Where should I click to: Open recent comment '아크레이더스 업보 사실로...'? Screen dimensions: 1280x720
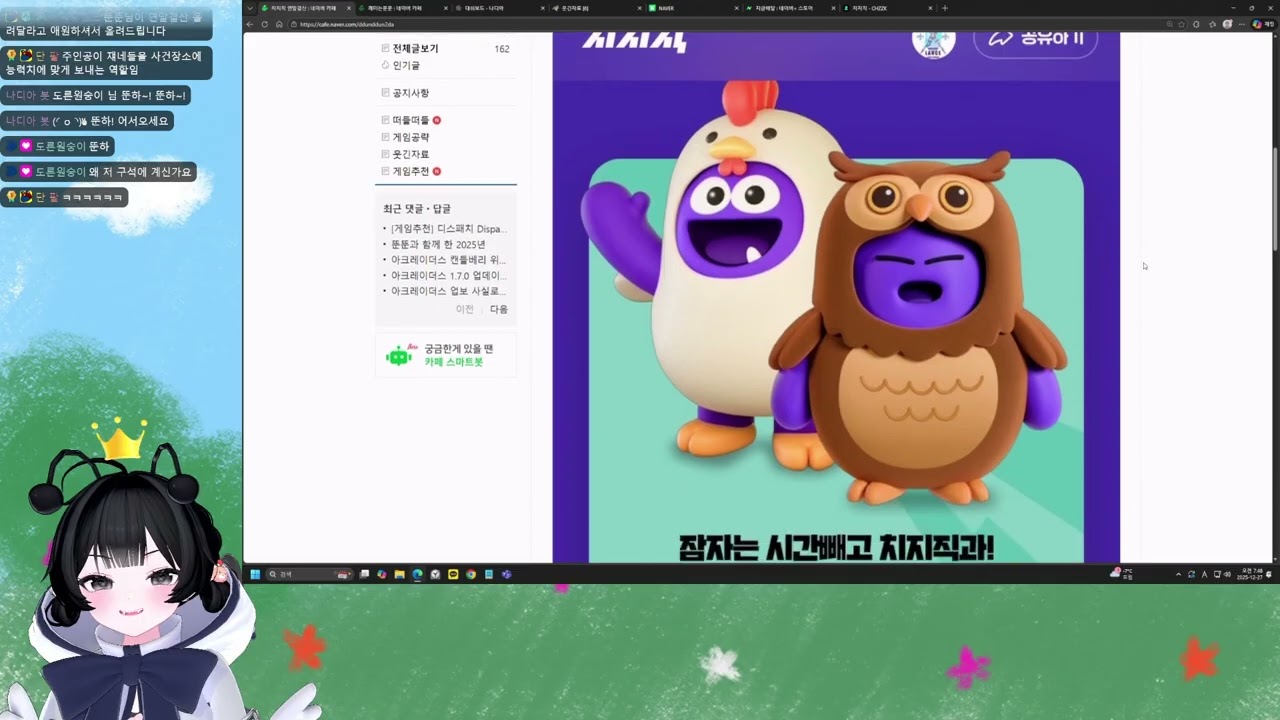[448, 291]
